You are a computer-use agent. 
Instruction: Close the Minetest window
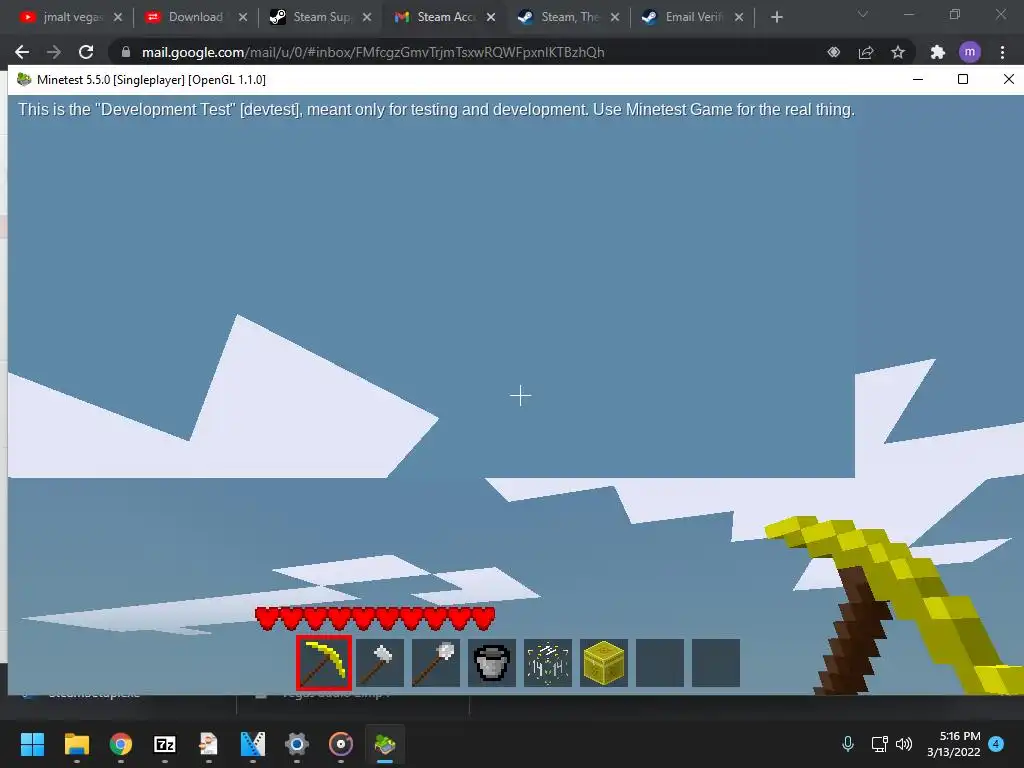[1008, 79]
